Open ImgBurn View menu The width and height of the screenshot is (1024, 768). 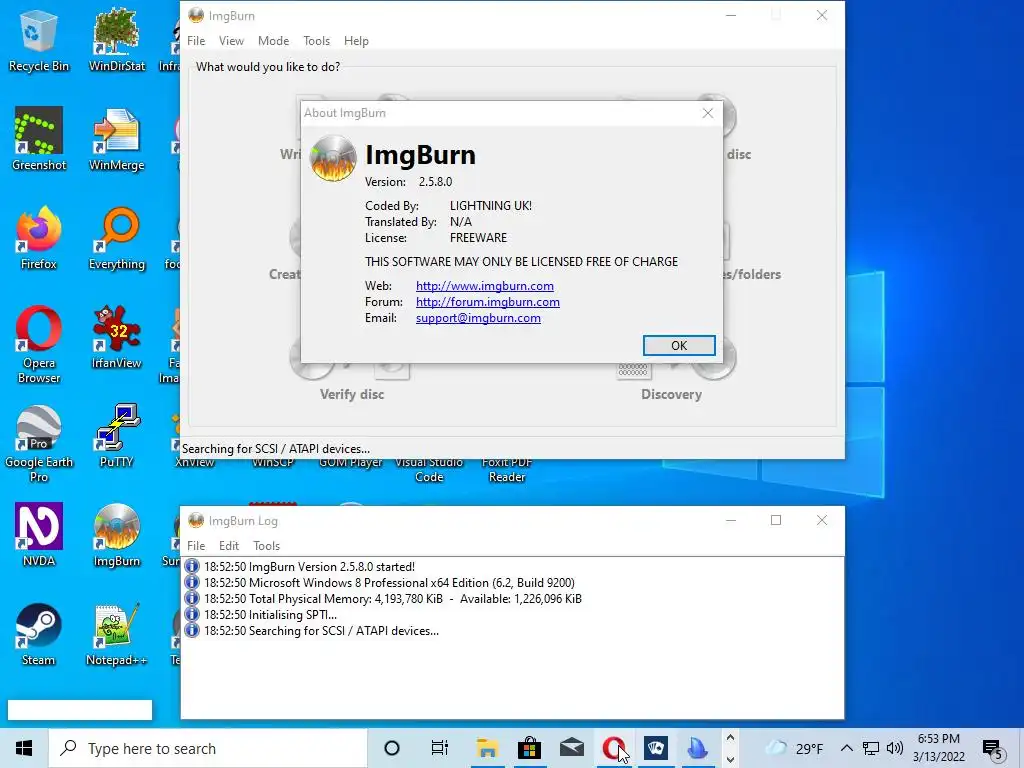(x=231, y=40)
